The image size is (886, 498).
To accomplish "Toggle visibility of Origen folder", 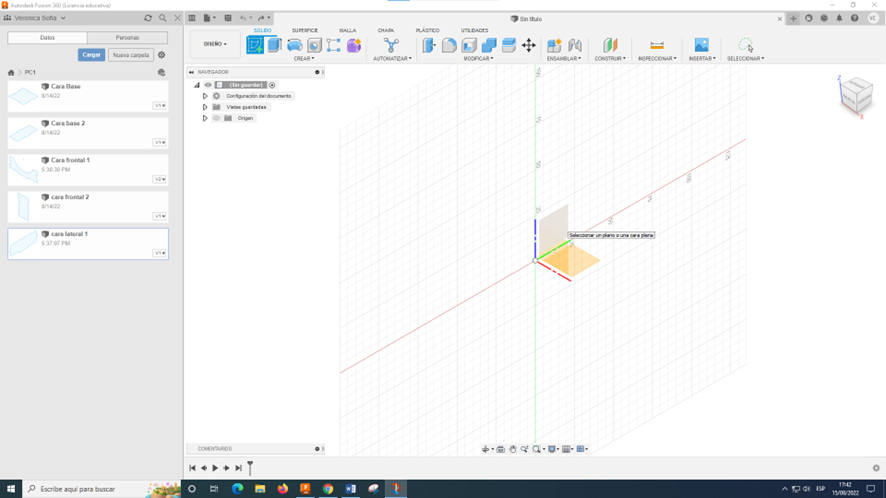I will (216, 118).
